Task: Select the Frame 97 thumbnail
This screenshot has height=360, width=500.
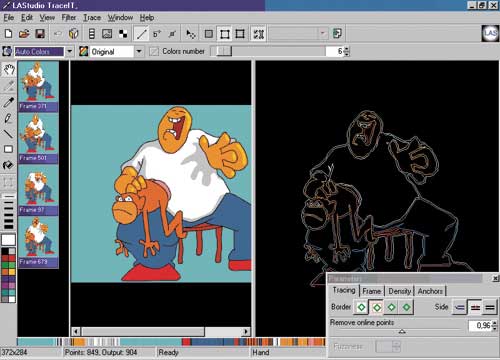Action: click(38, 190)
